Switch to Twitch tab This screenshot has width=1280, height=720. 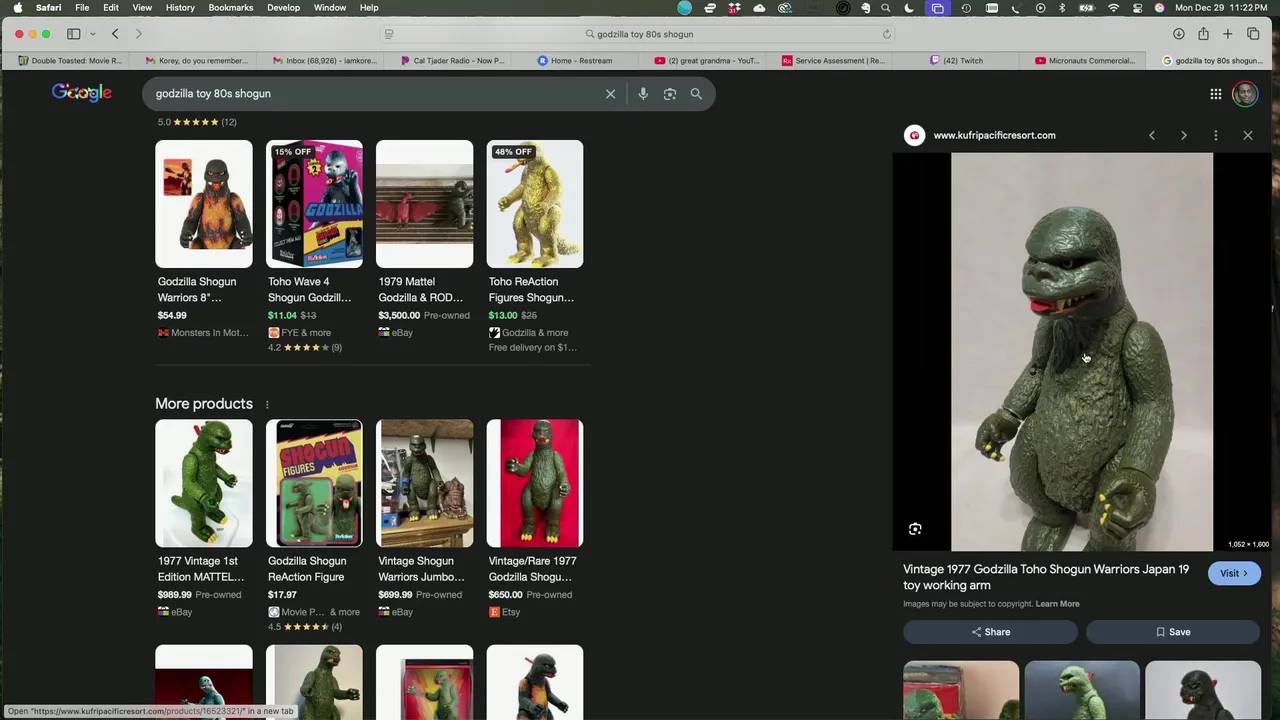click(957, 60)
